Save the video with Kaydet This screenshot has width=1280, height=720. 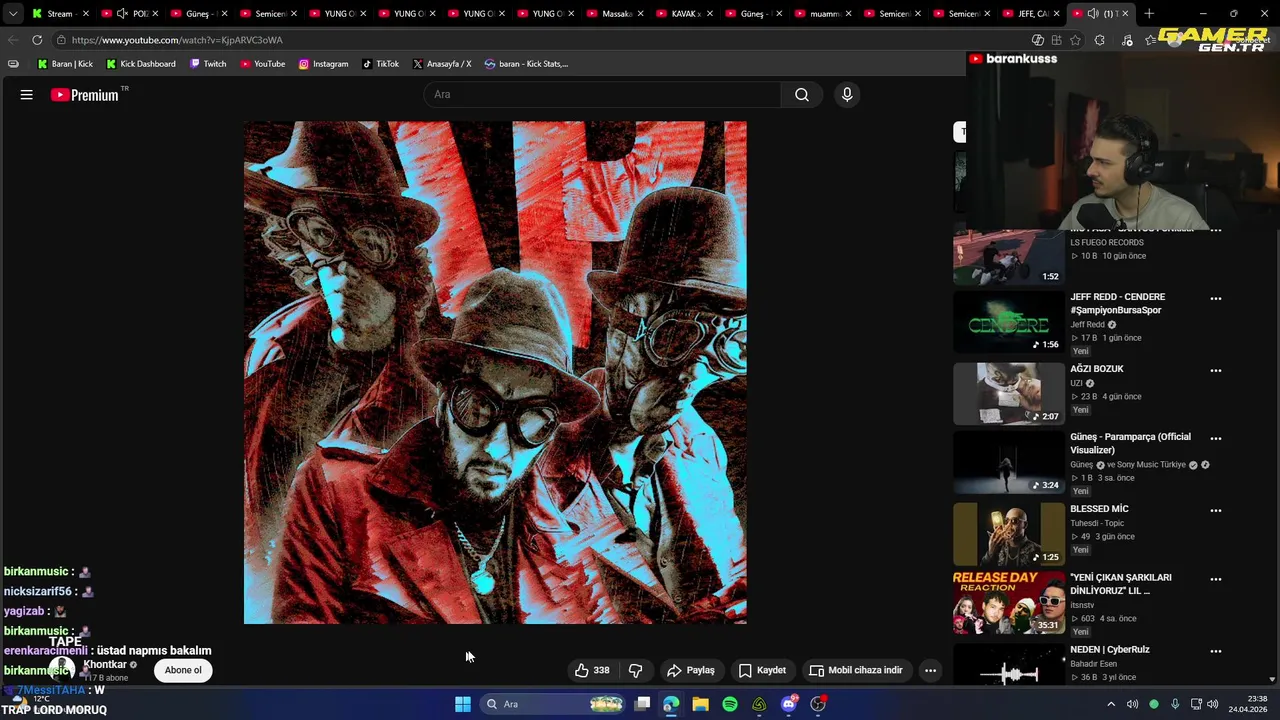coord(762,670)
